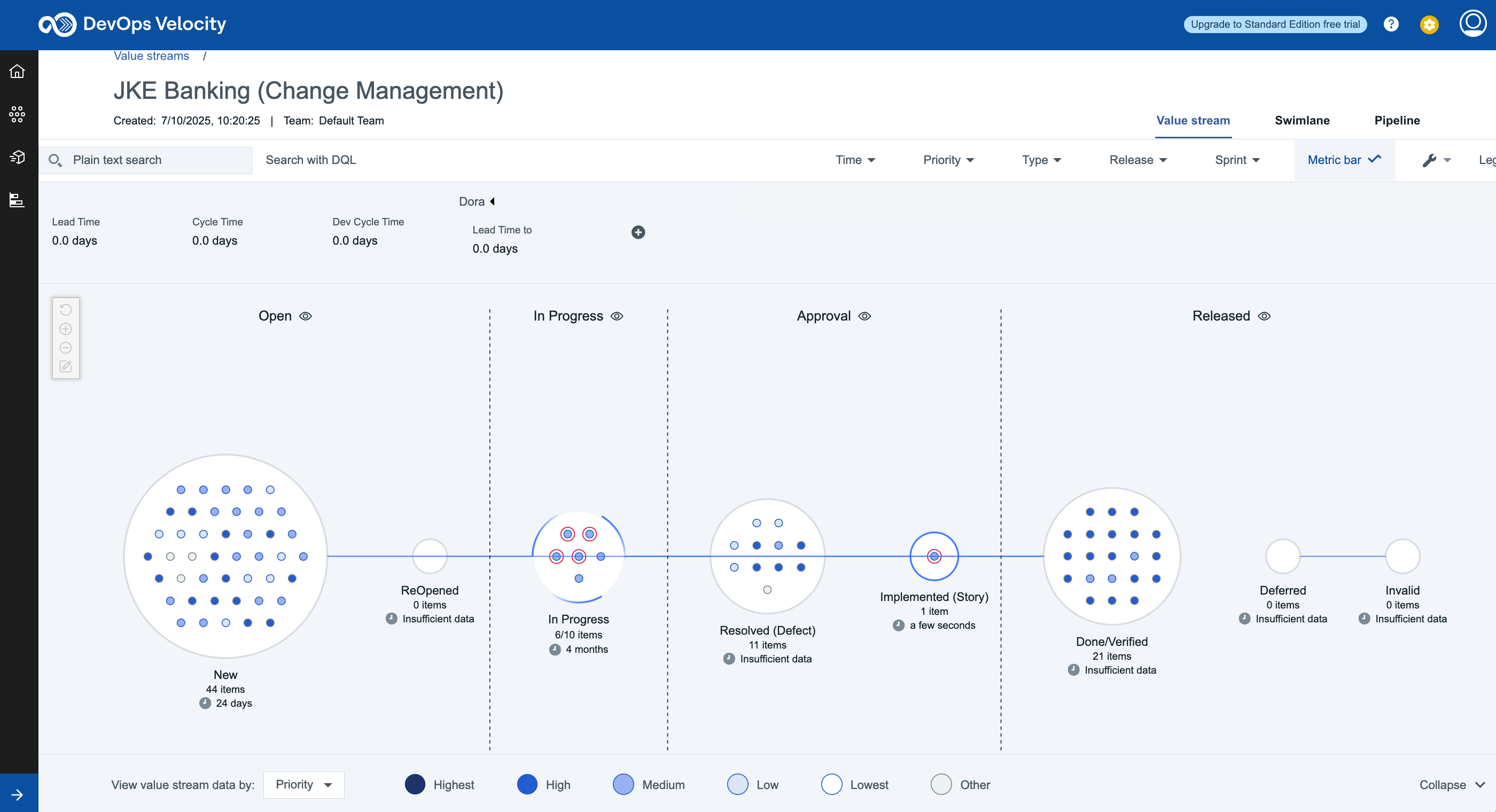Toggle visibility of Released phase

[x=1264, y=316]
